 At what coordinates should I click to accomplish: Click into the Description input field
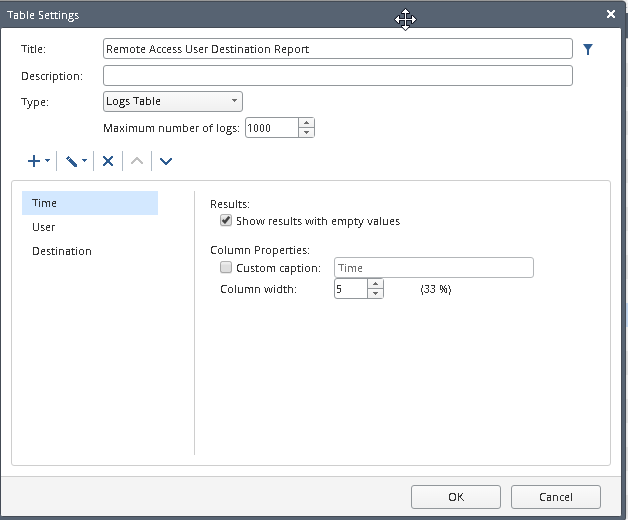pyautogui.click(x=338, y=76)
